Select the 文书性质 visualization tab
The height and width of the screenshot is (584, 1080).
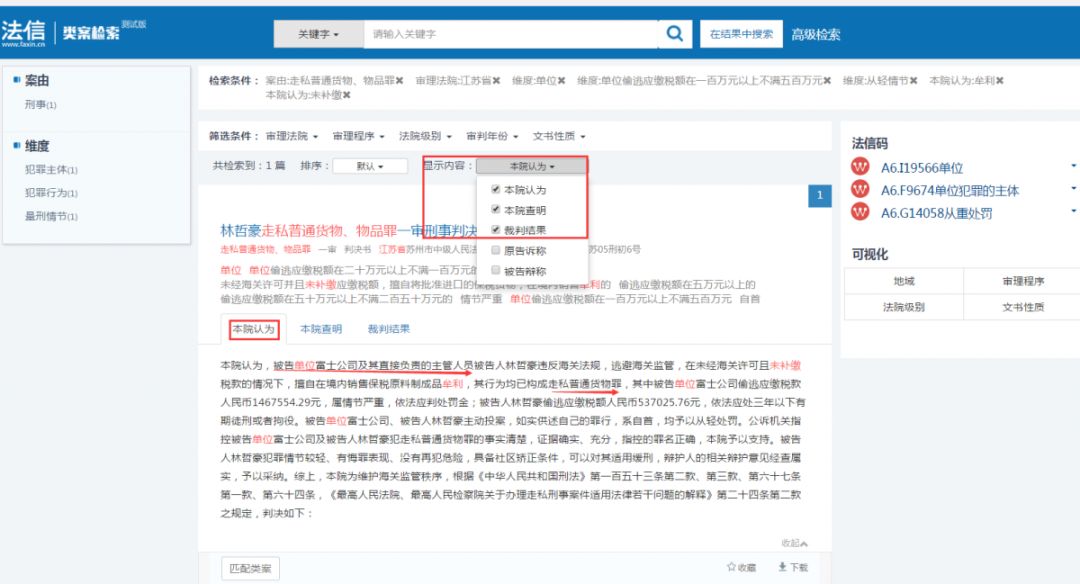click(x=1023, y=307)
